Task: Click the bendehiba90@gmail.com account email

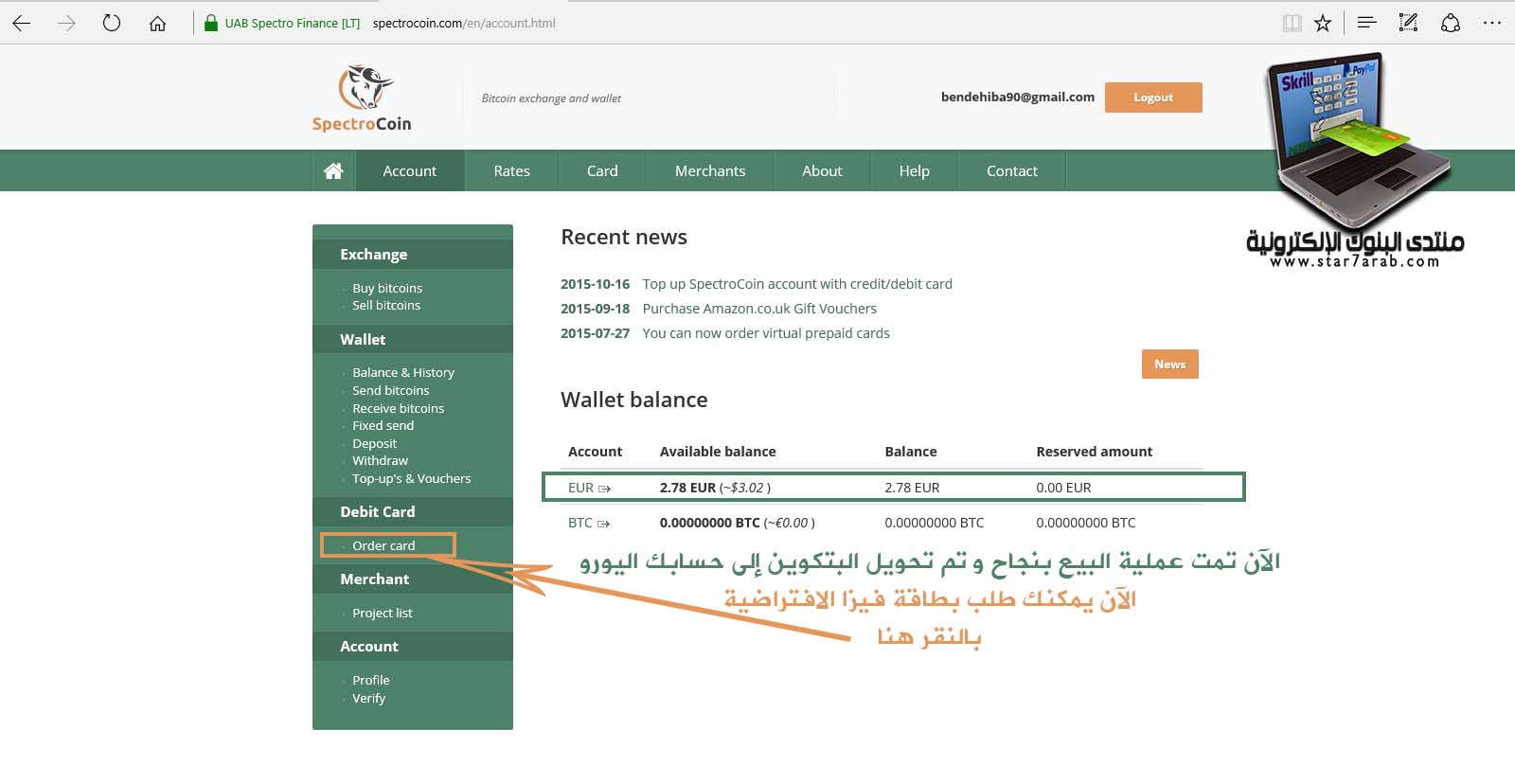Action: 1018,97
